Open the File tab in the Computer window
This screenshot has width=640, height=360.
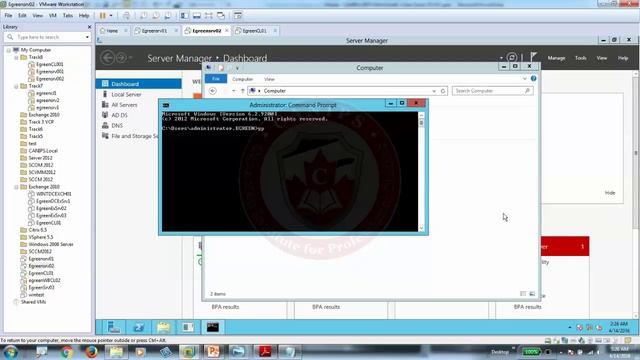[x=216, y=79]
